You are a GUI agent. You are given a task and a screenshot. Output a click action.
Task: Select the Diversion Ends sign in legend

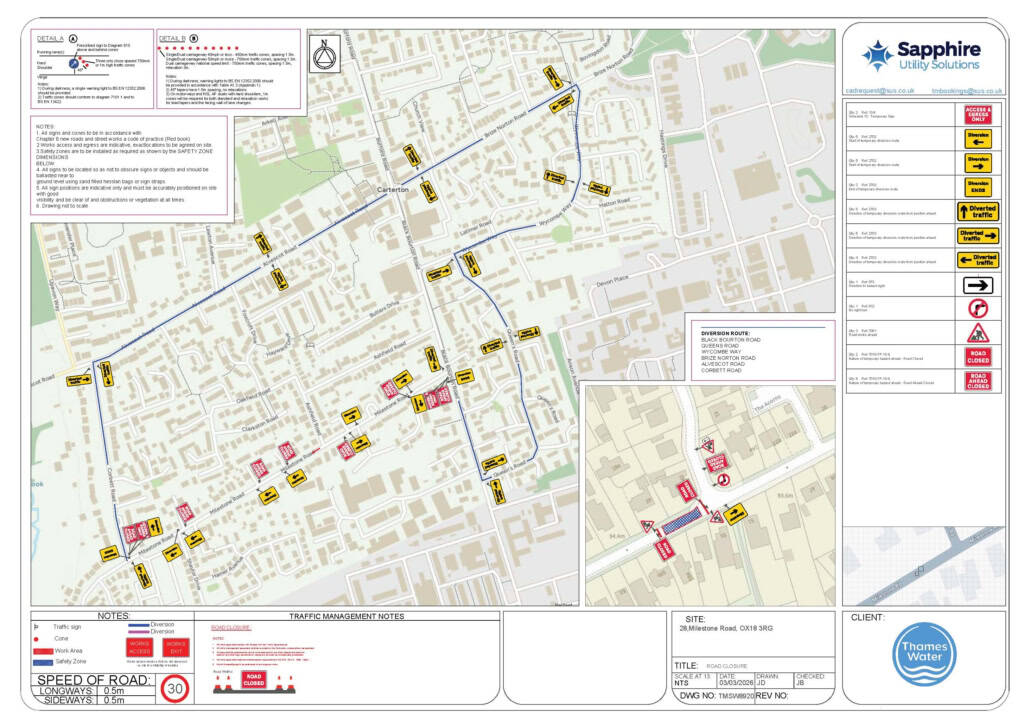(x=977, y=187)
